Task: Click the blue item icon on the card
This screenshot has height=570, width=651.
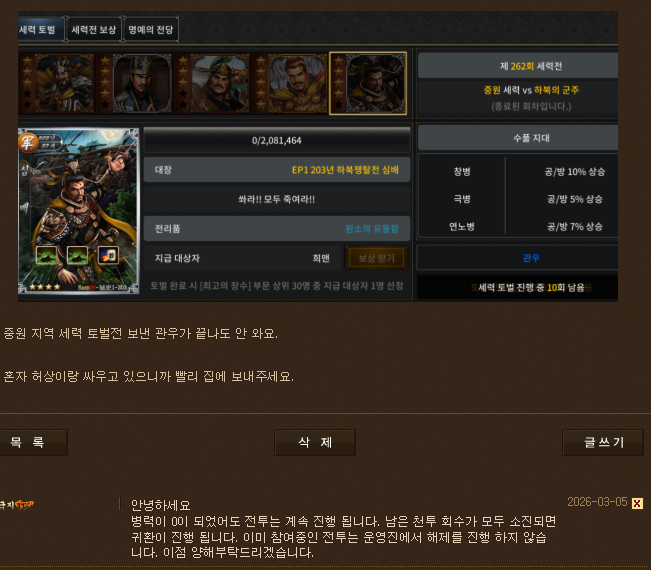Action: click(x=108, y=255)
